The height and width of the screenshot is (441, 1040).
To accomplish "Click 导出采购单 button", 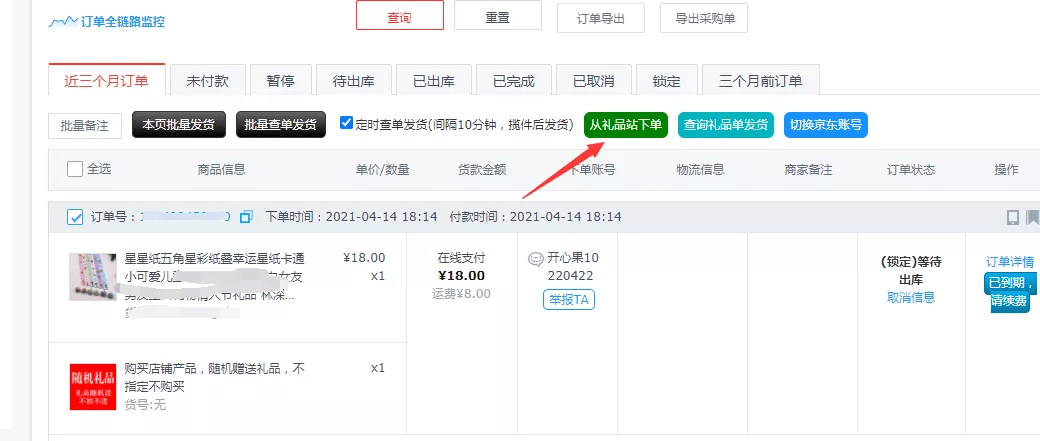I will 704,19.
